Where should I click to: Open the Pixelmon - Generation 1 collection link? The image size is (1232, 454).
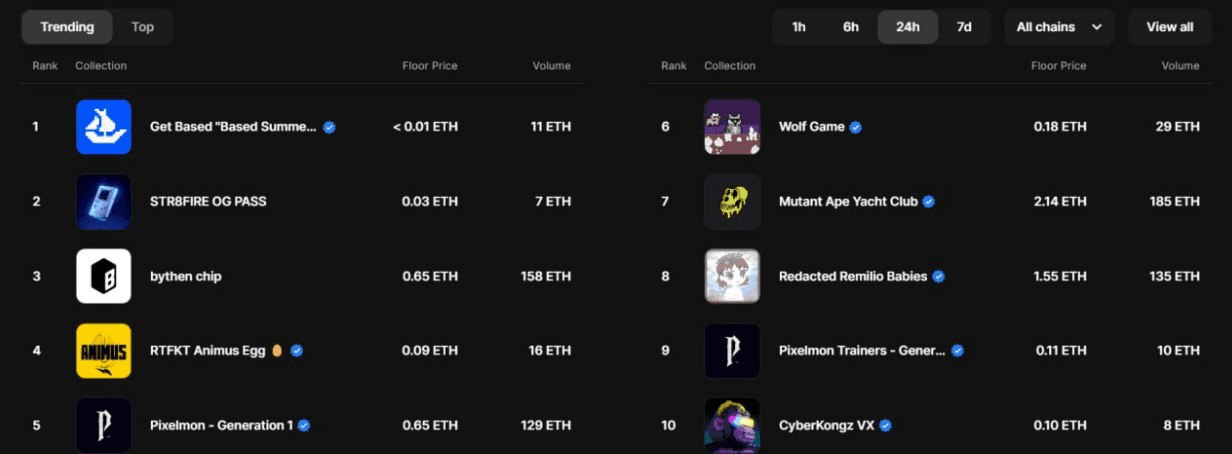coord(221,425)
